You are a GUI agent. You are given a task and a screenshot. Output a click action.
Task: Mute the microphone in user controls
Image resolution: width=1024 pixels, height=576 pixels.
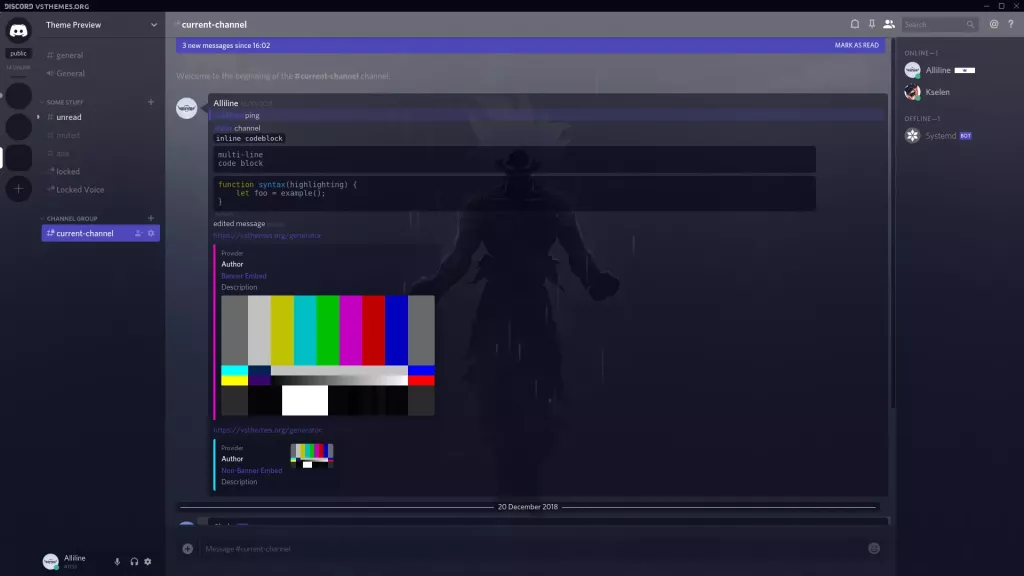pos(117,561)
